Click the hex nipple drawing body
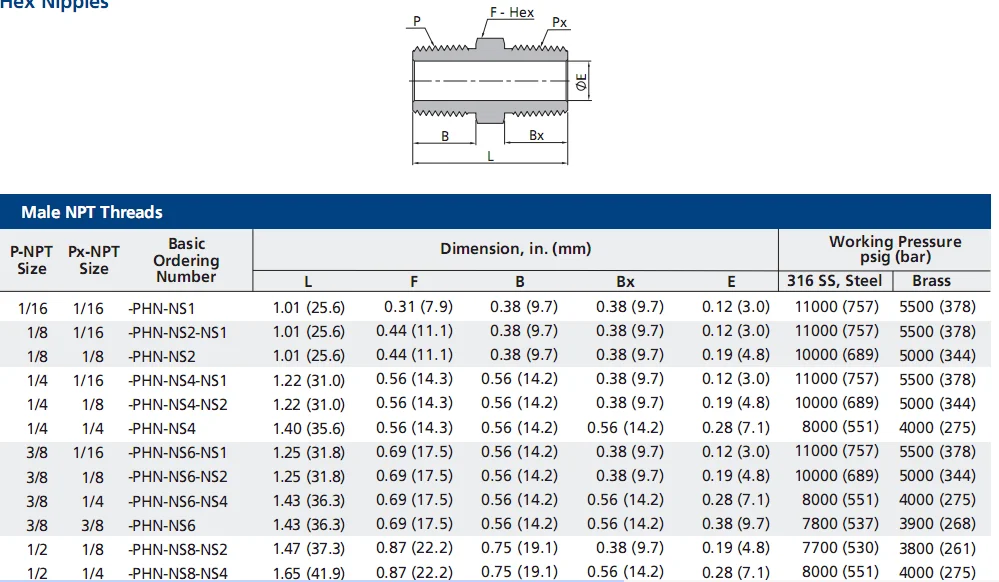The image size is (999, 582). (490, 80)
